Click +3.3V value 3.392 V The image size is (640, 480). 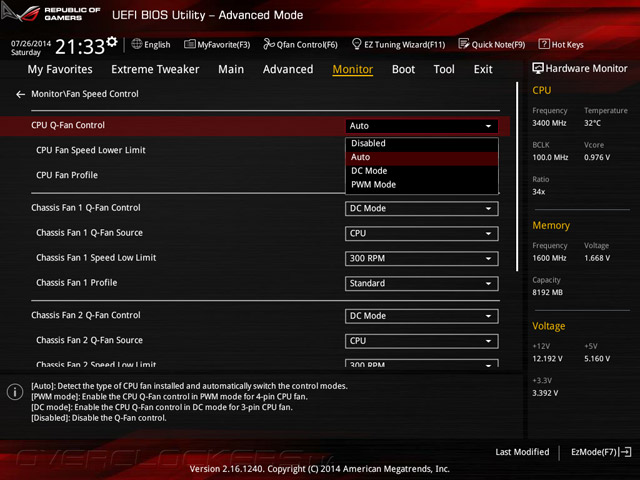coord(545,393)
